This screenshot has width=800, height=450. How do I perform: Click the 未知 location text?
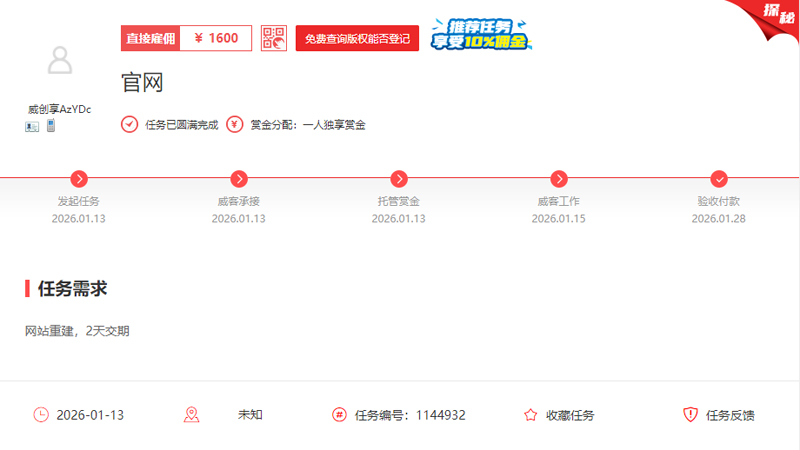click(x=250, y=415)
